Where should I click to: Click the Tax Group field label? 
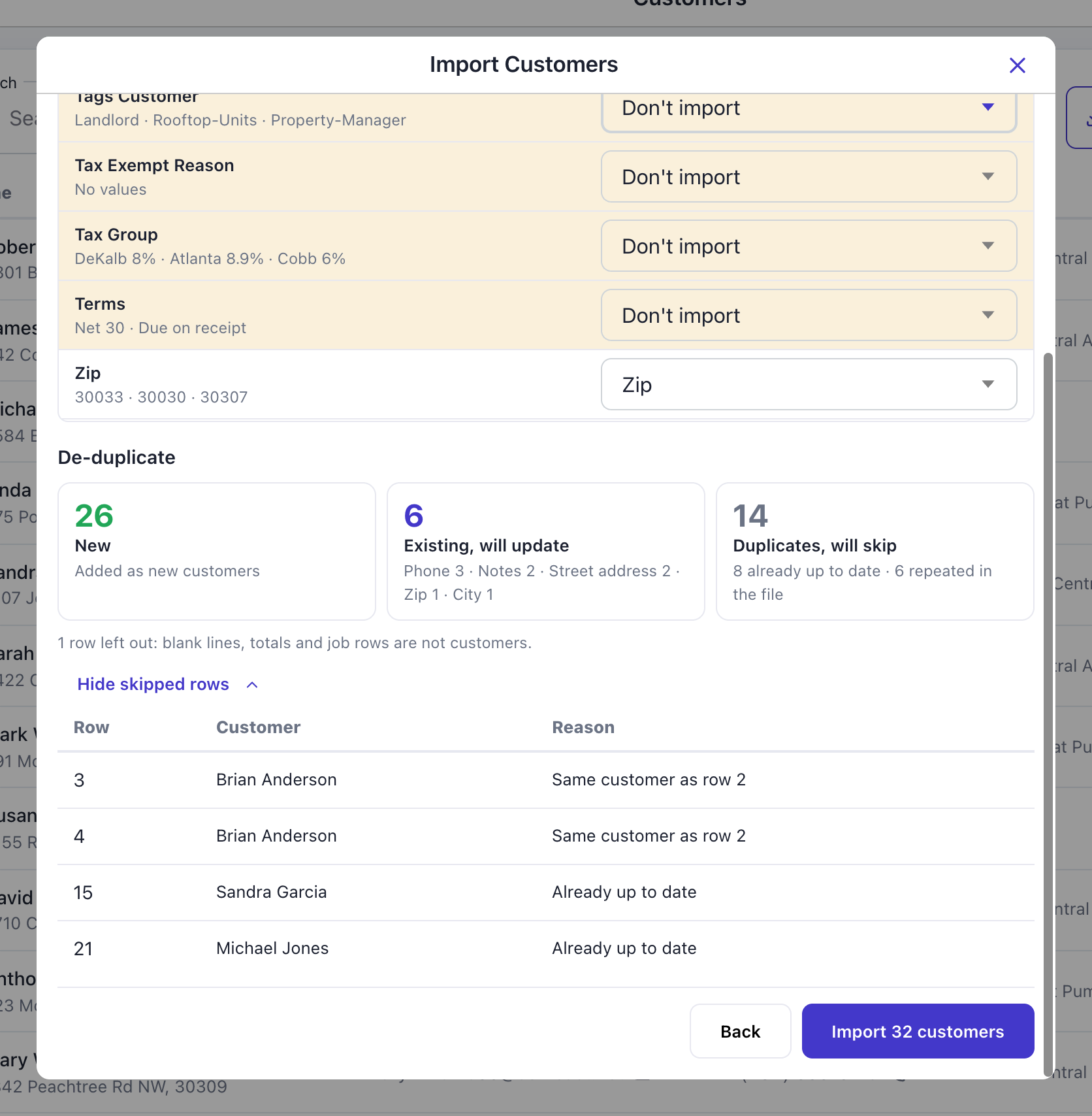coord(116,235)
